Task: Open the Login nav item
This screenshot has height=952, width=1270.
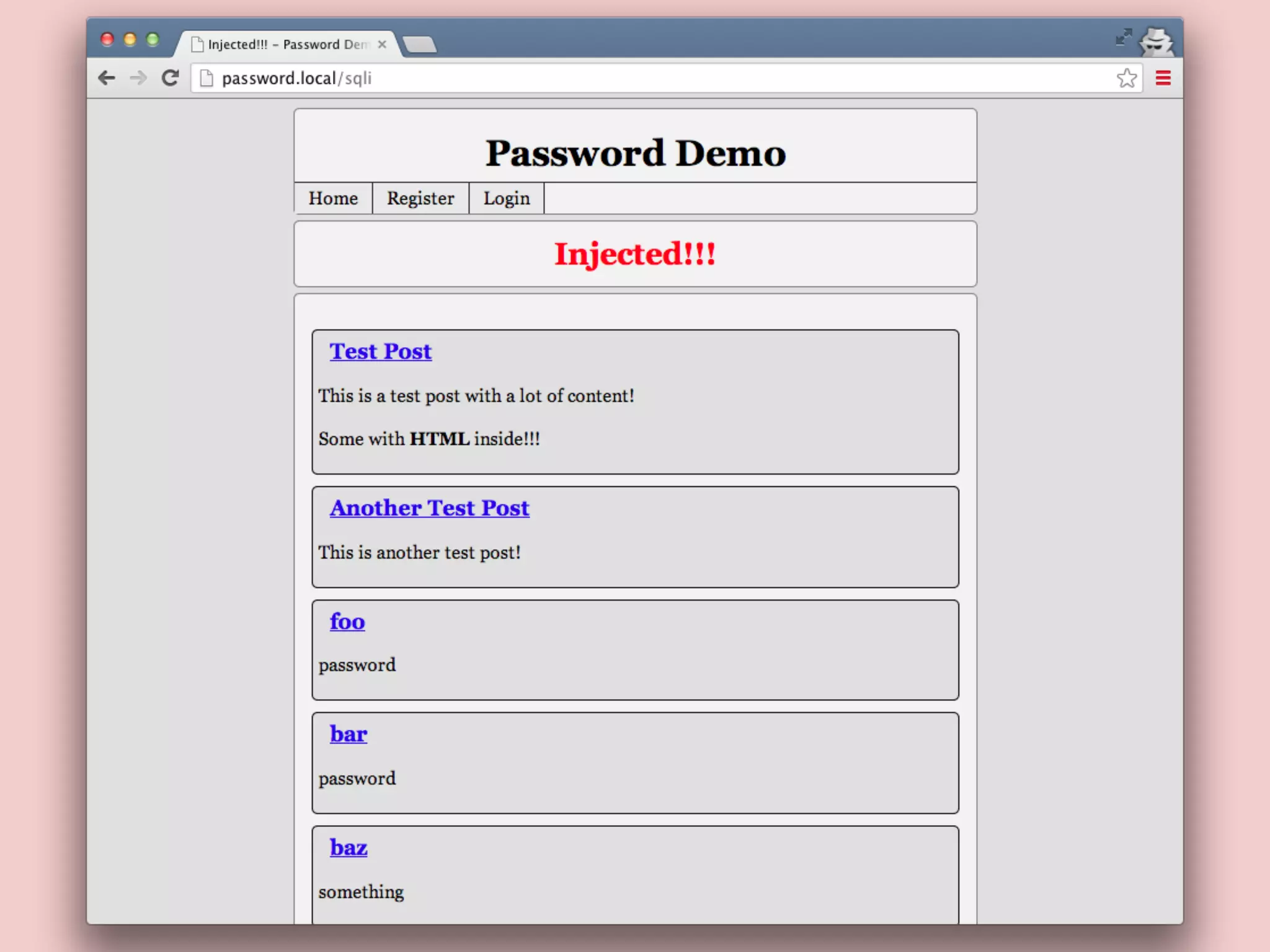Action: 507,198
